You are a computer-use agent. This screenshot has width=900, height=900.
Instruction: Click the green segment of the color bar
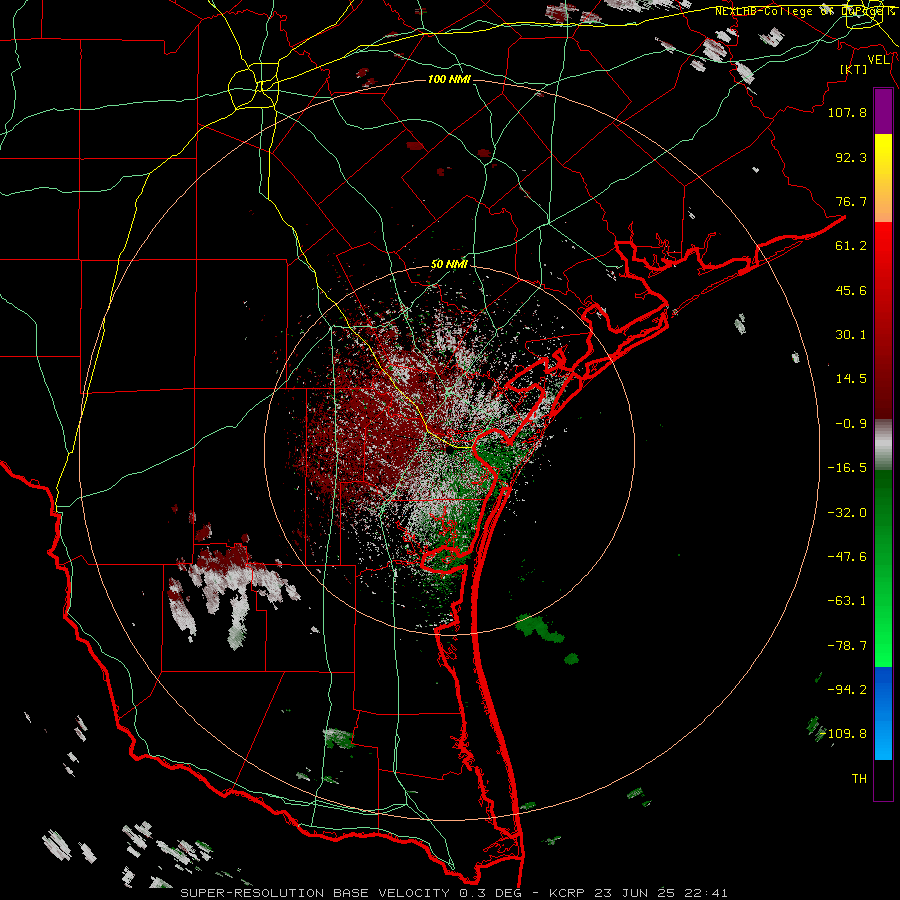pyautogui.click(x=883, y=568)
